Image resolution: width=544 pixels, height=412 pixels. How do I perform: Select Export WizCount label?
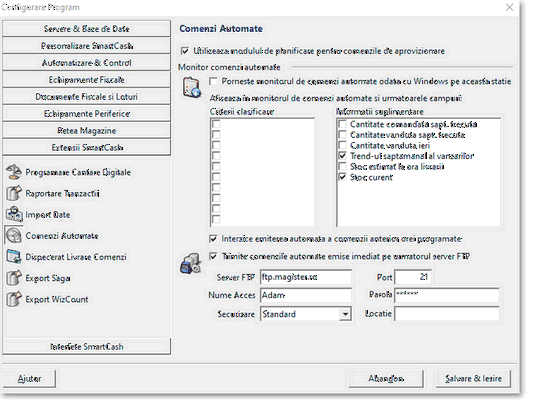tap(57, 299)
